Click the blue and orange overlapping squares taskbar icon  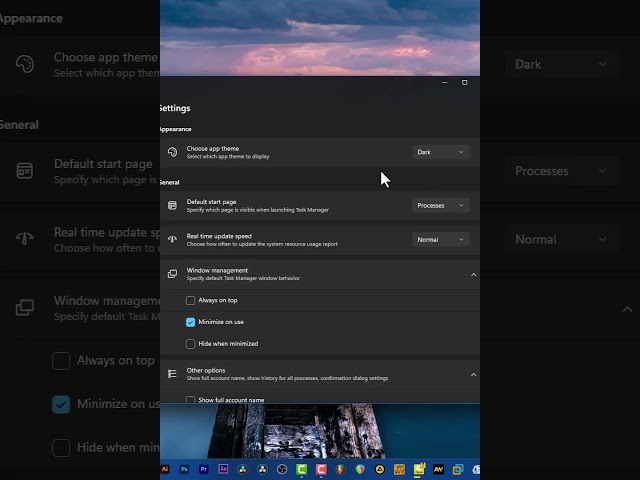click(458, 469)
